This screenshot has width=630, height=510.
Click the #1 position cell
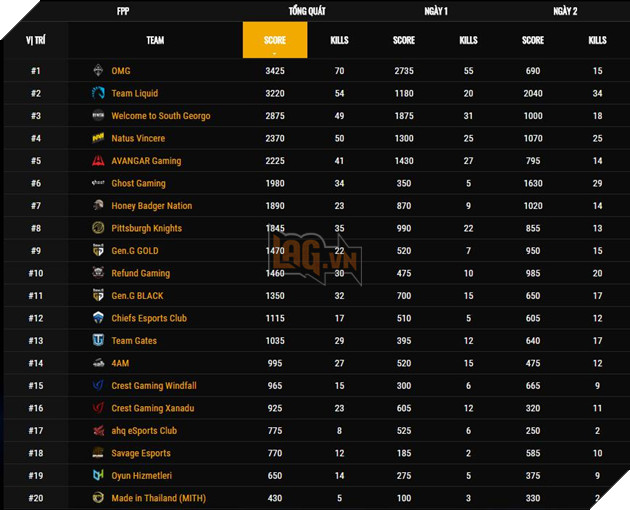[36, 71]
